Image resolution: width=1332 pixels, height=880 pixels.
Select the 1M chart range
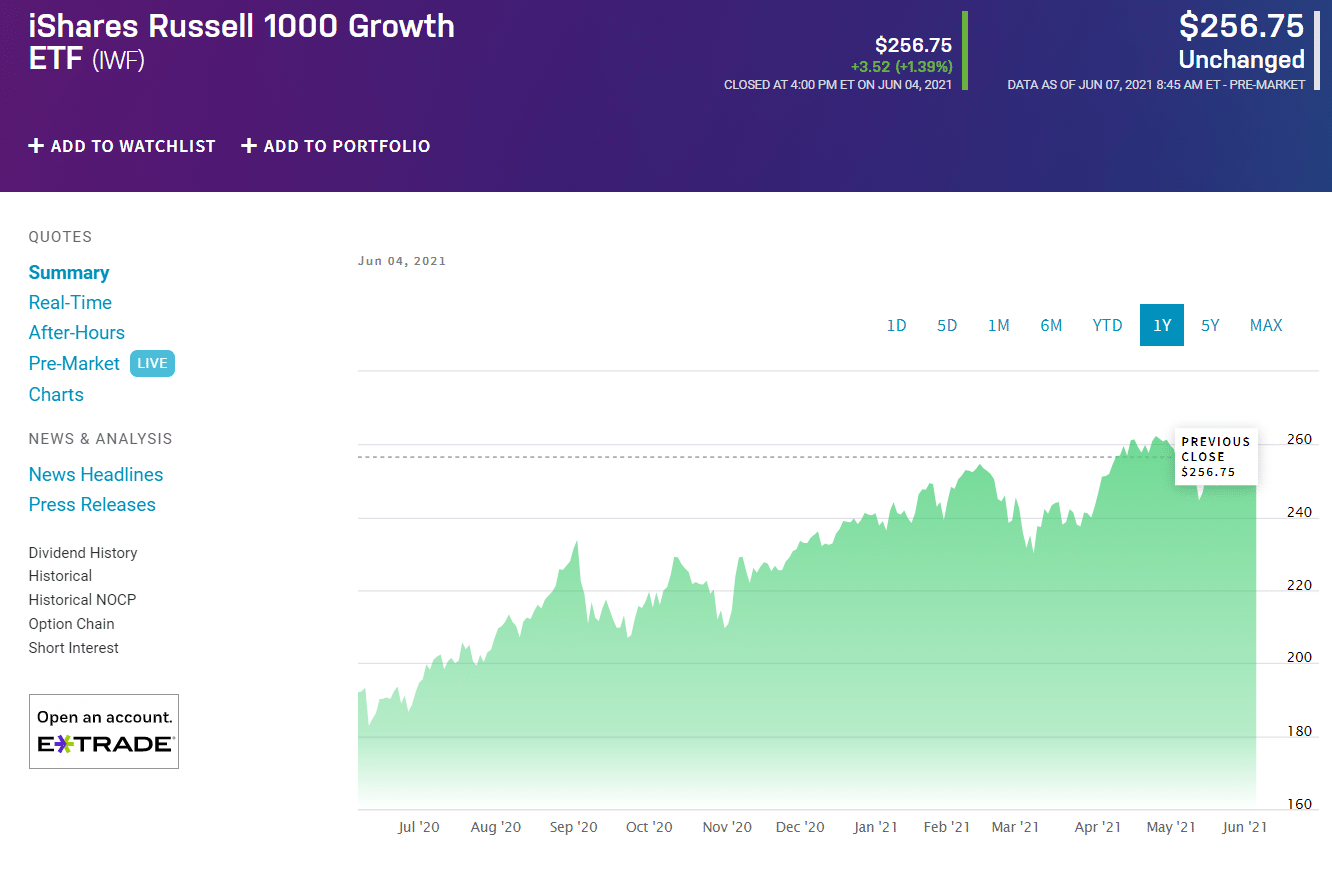pyautogui.click(x=998, y=325)
